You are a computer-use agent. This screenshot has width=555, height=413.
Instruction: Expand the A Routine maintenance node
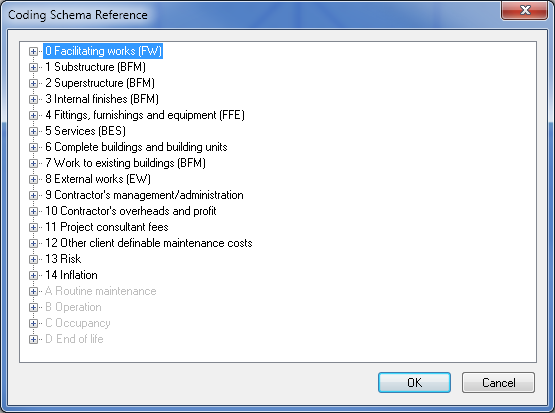point(33,291)
